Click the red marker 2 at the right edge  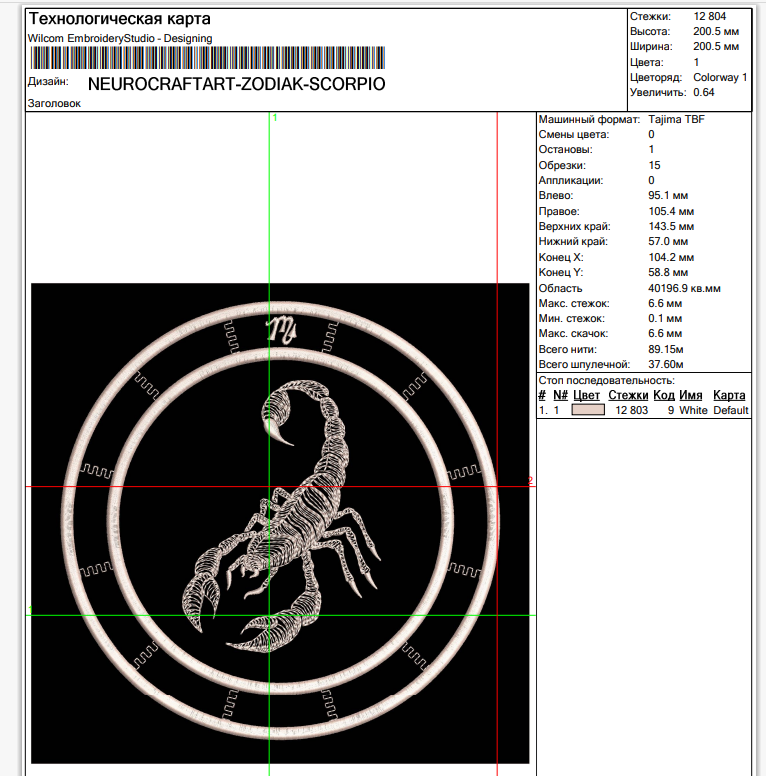(x=530, y=482)
